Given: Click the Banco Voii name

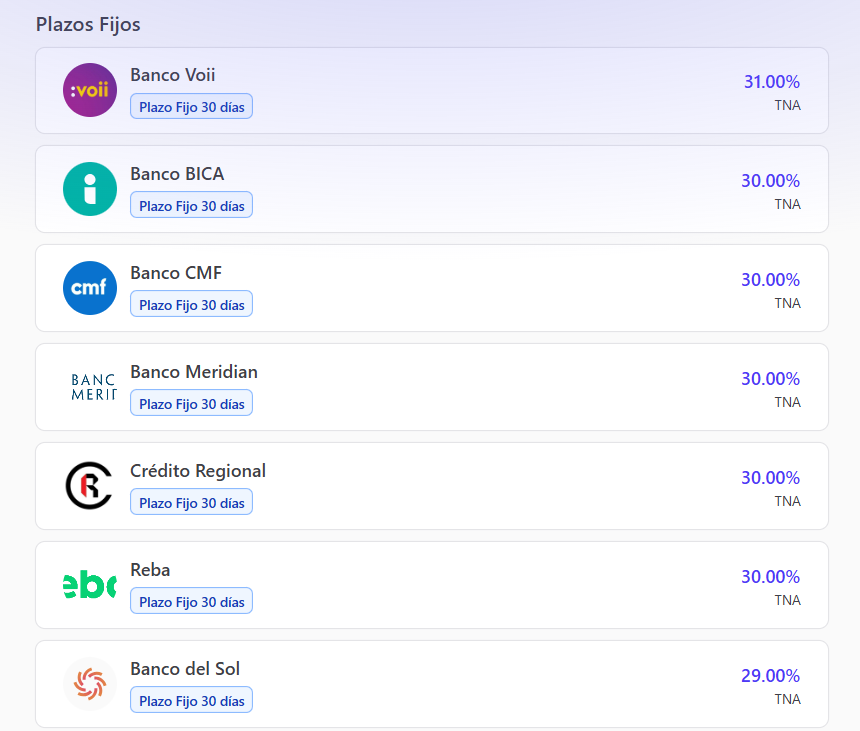Looking at the screenshot, I should click(173, 75).
